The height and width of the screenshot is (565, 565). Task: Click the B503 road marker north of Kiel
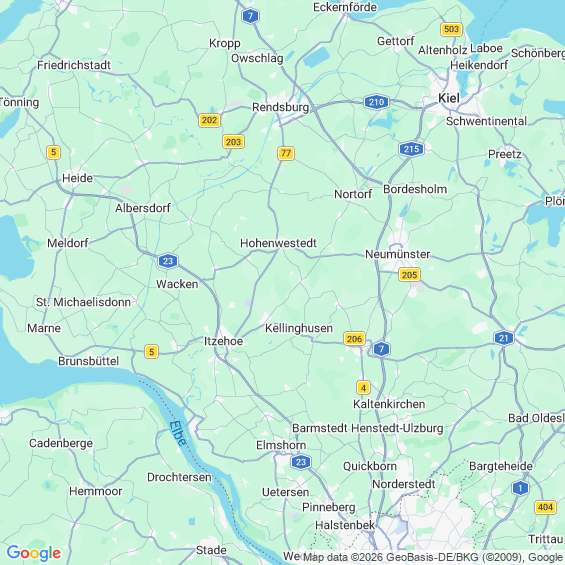[451, 29]
